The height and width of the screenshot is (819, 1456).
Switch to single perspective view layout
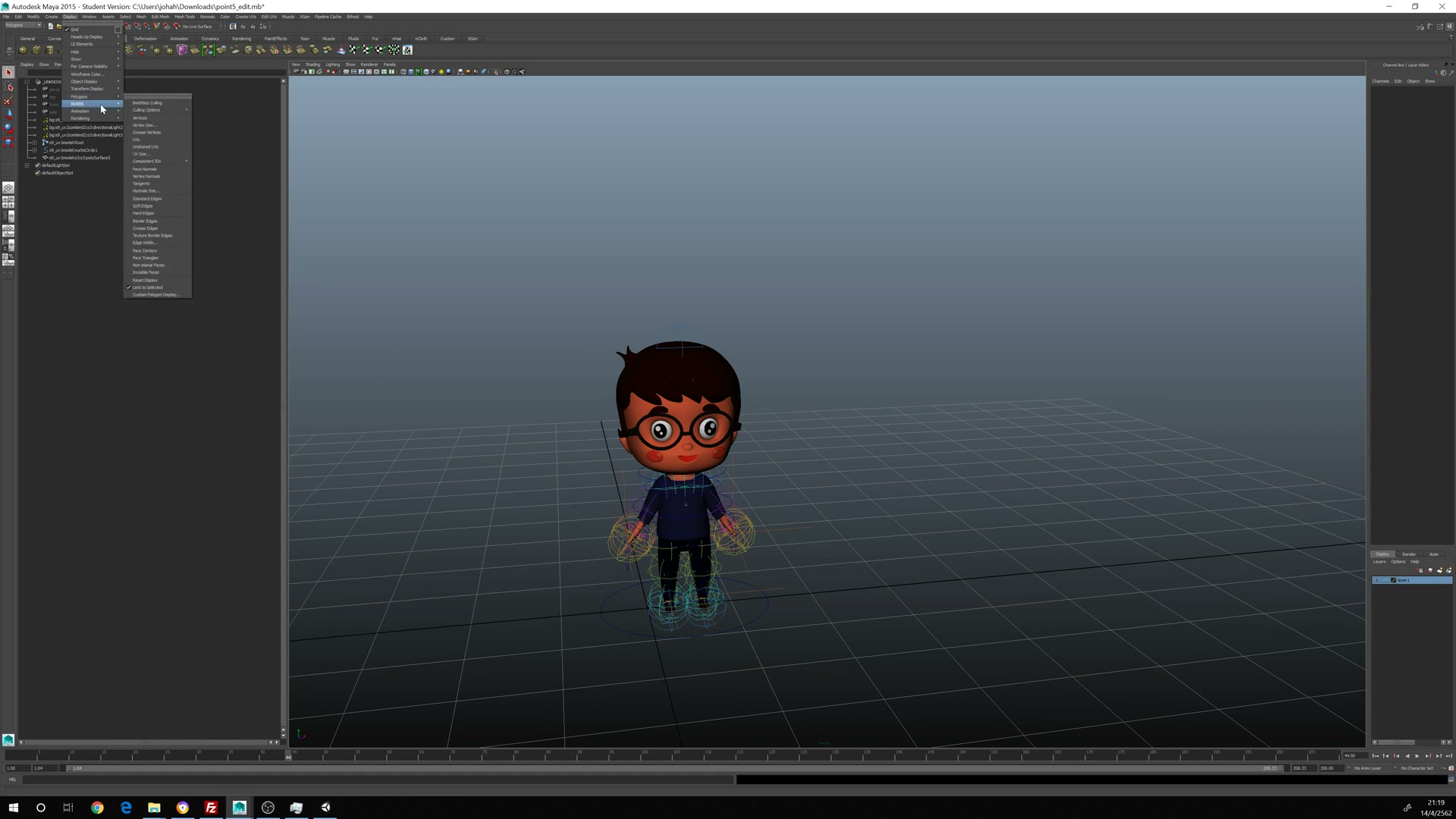point(8,188)
